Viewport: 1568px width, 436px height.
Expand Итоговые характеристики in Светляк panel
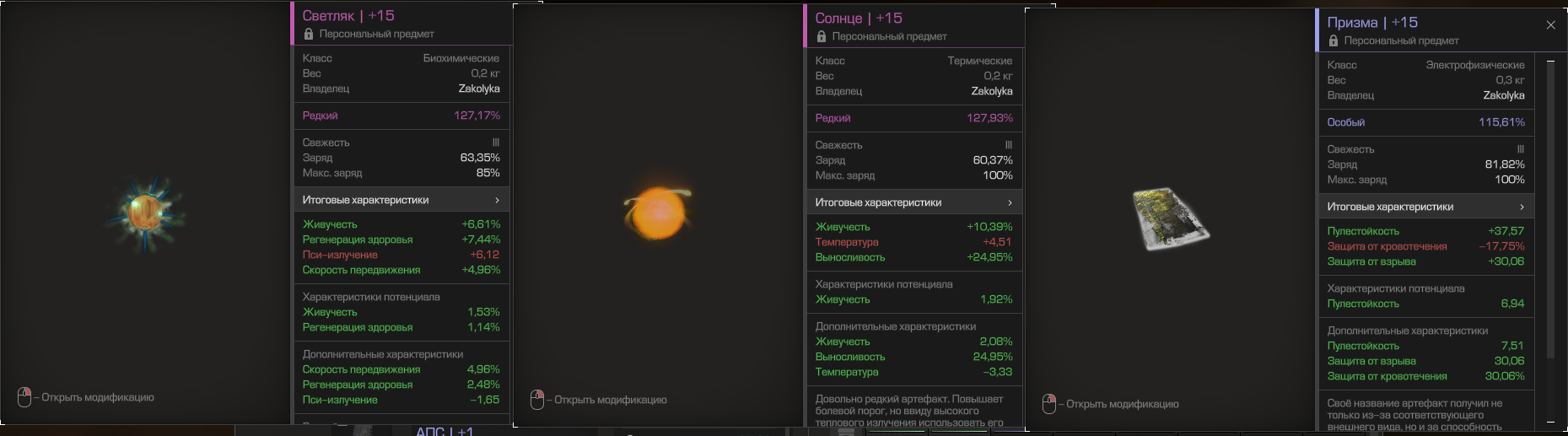tap(401, 200)
